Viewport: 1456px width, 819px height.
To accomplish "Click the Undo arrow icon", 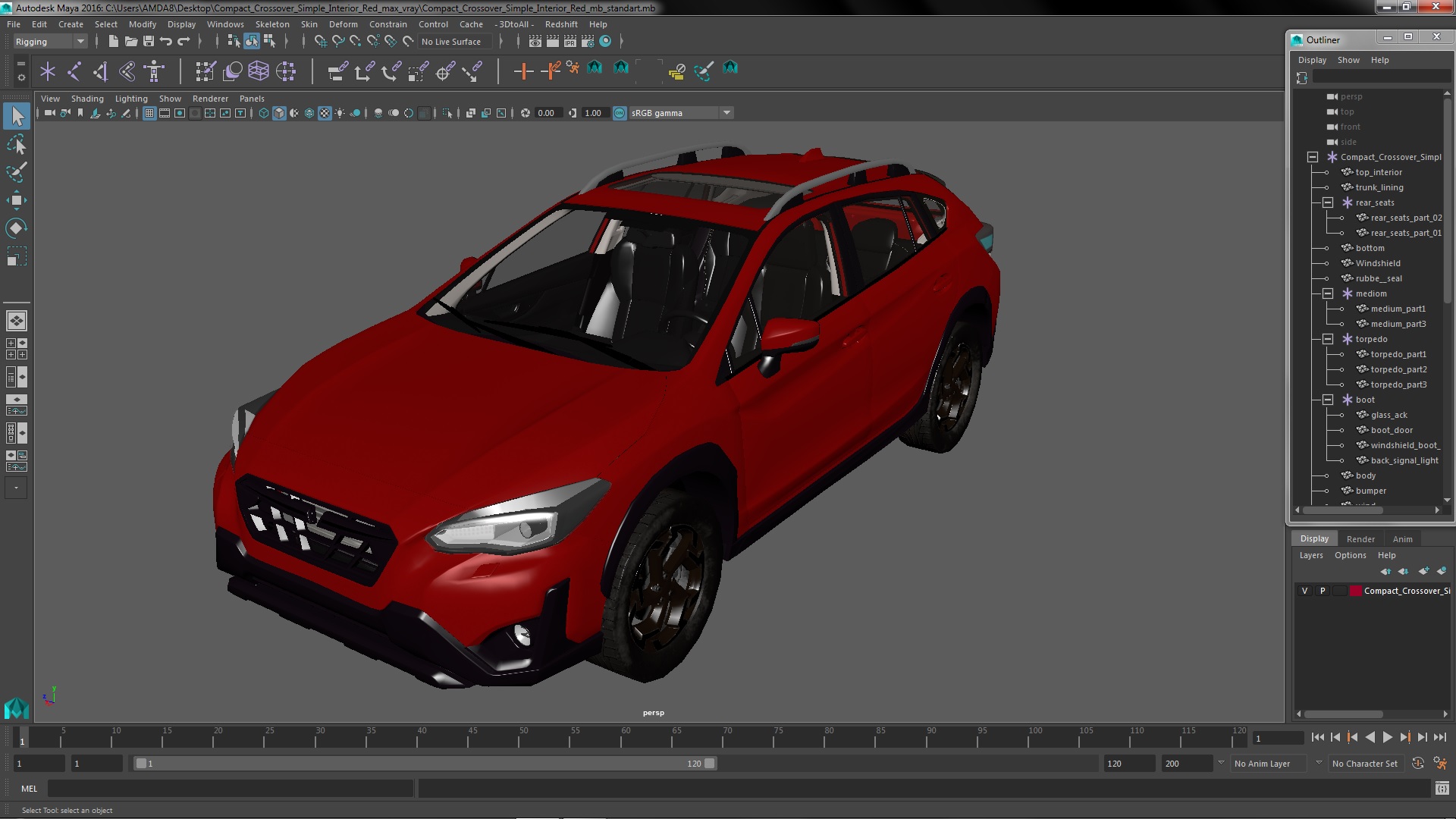I will (166, 42).
